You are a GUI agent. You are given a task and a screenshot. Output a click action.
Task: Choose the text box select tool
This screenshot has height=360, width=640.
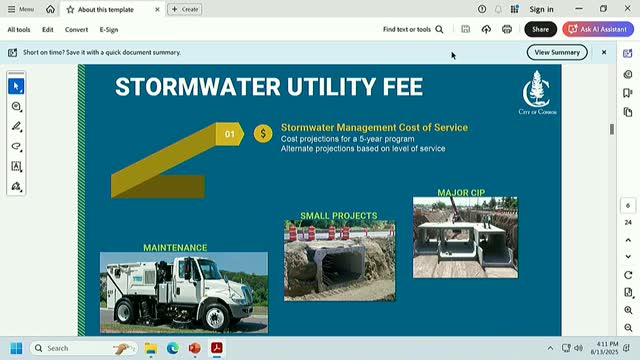coord(16,167)
